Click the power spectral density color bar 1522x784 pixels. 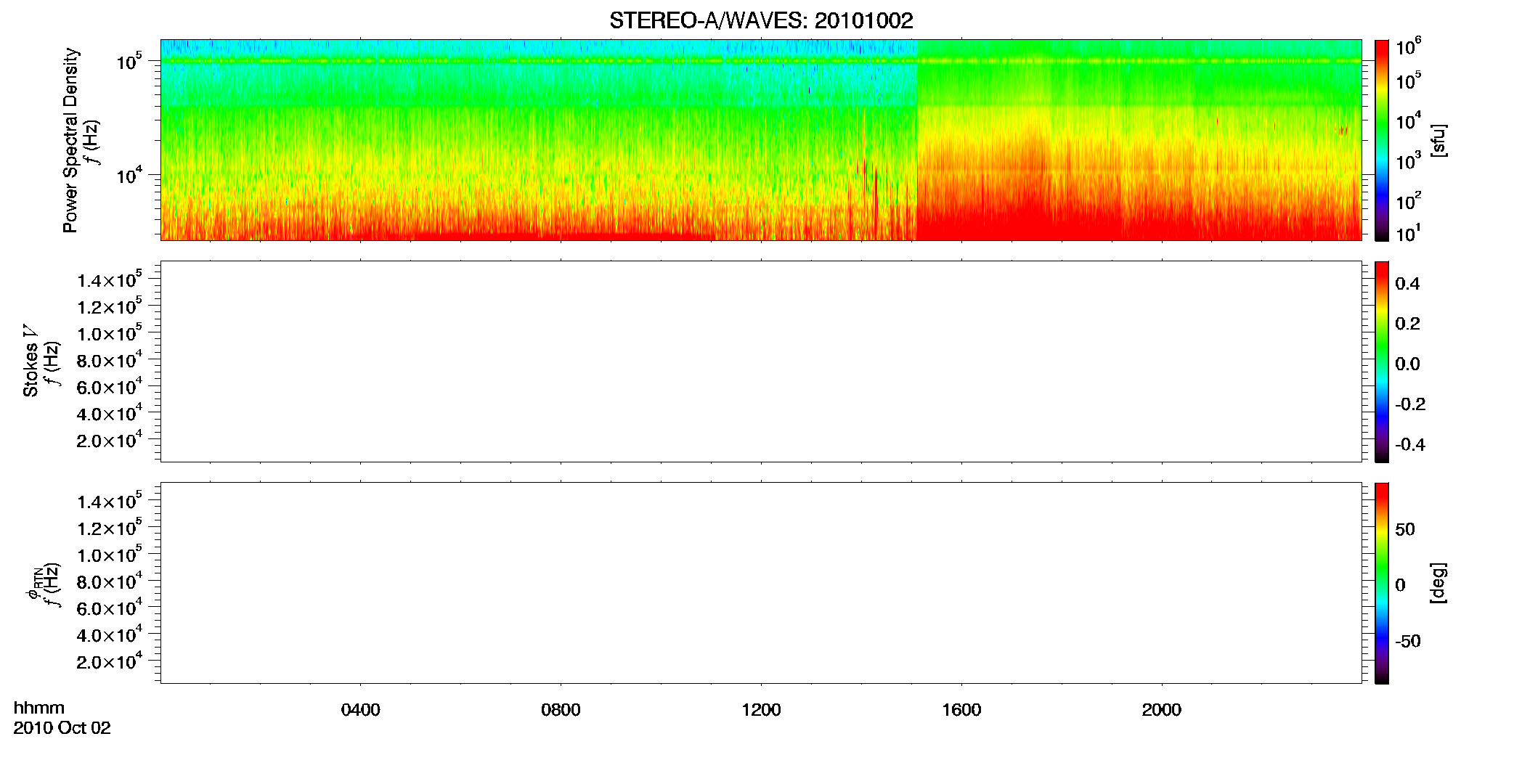[1382, 140]
